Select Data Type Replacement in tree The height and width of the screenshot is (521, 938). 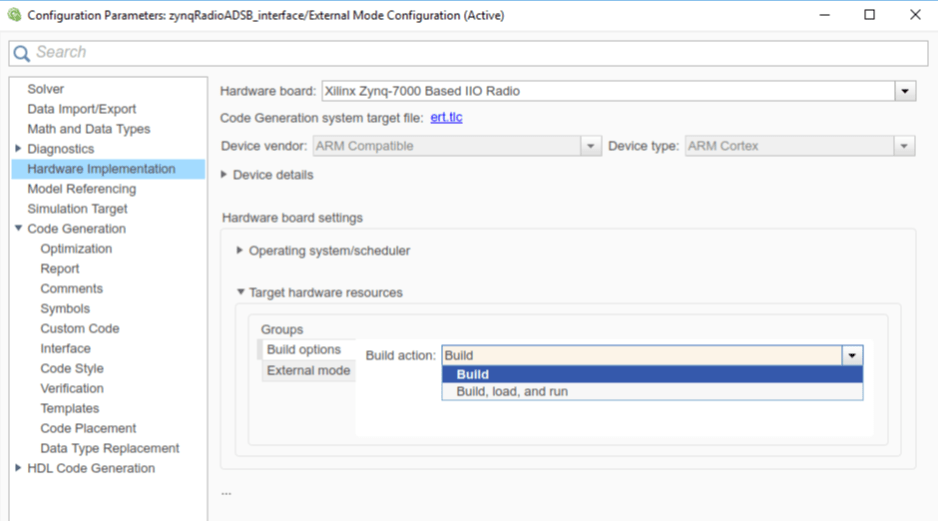click(110, 448)
